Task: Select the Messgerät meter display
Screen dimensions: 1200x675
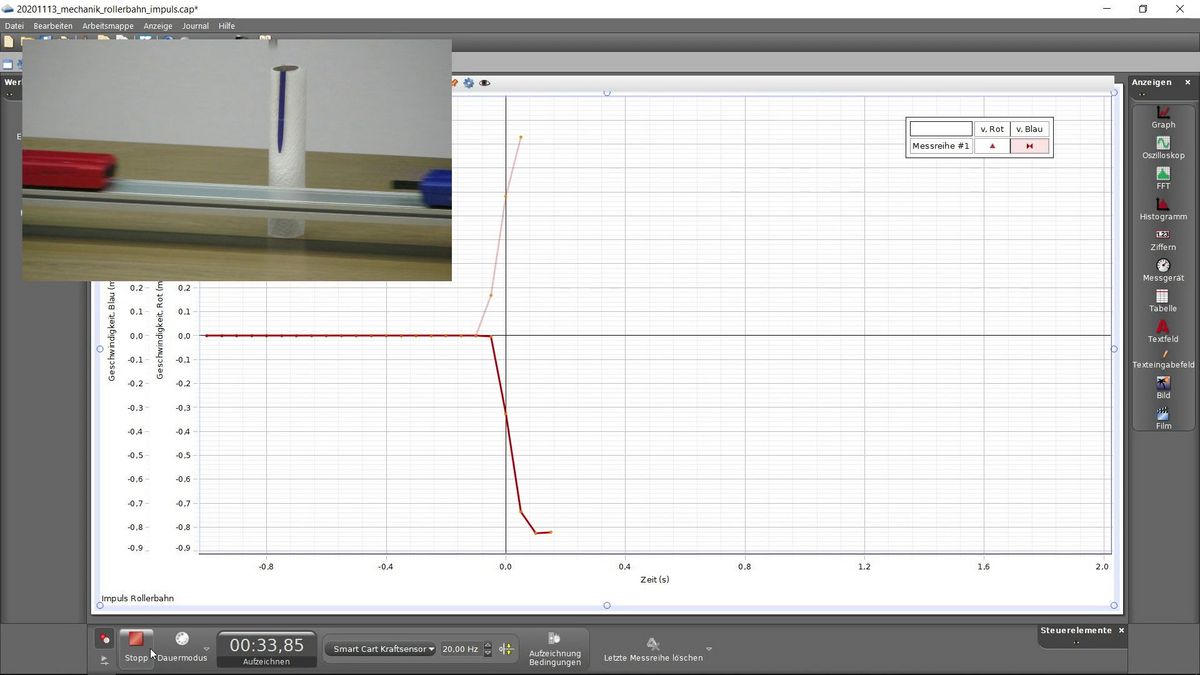Action: coord(1163,270)
